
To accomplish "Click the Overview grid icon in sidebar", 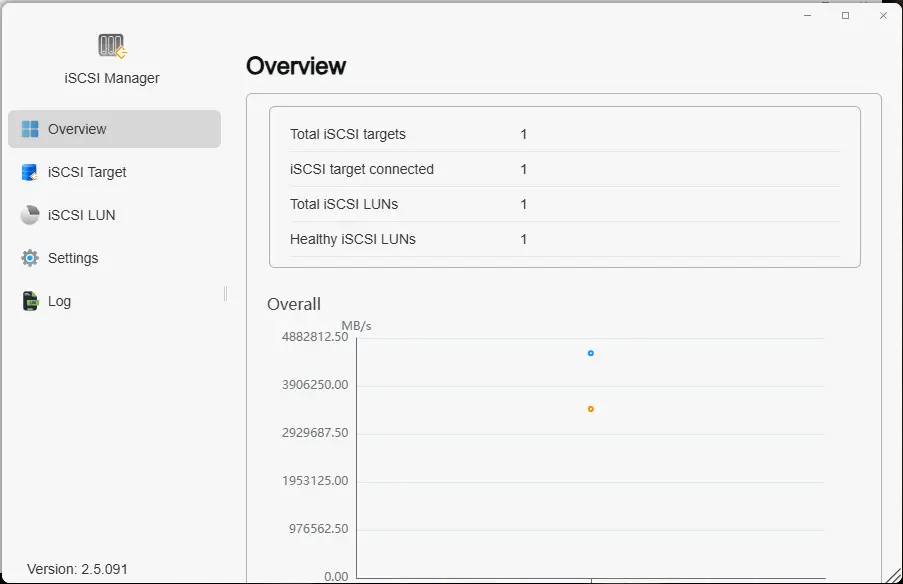I will pos(30,129).
